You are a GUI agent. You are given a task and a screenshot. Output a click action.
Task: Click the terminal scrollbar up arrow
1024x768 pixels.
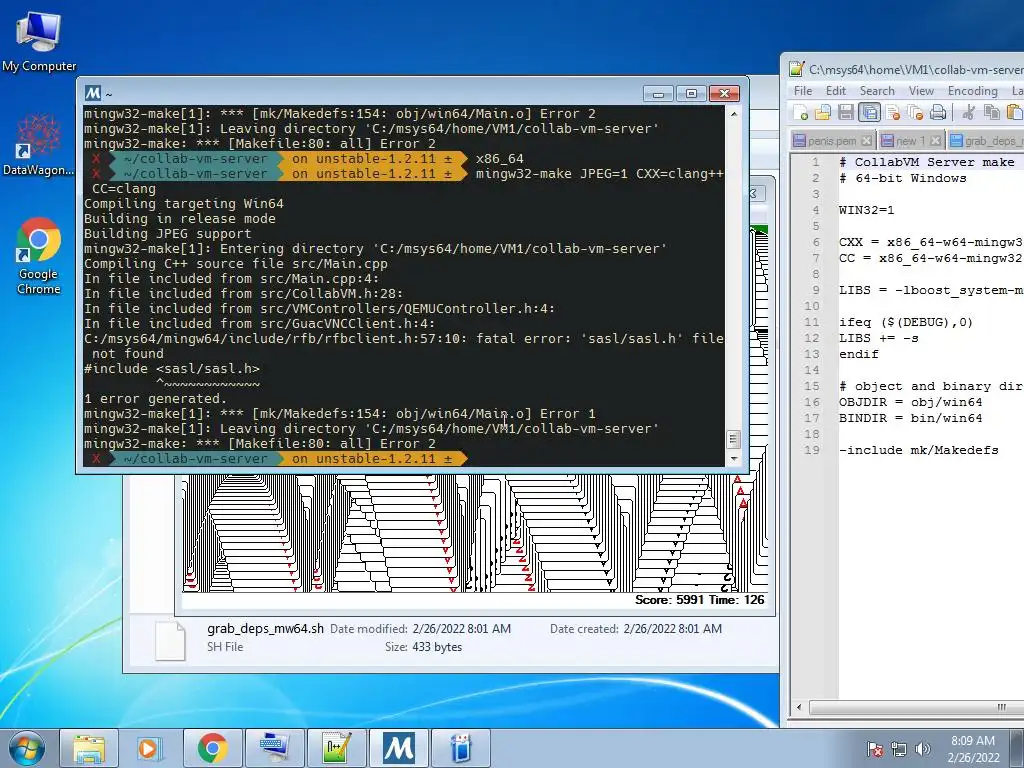coord(733,114)
